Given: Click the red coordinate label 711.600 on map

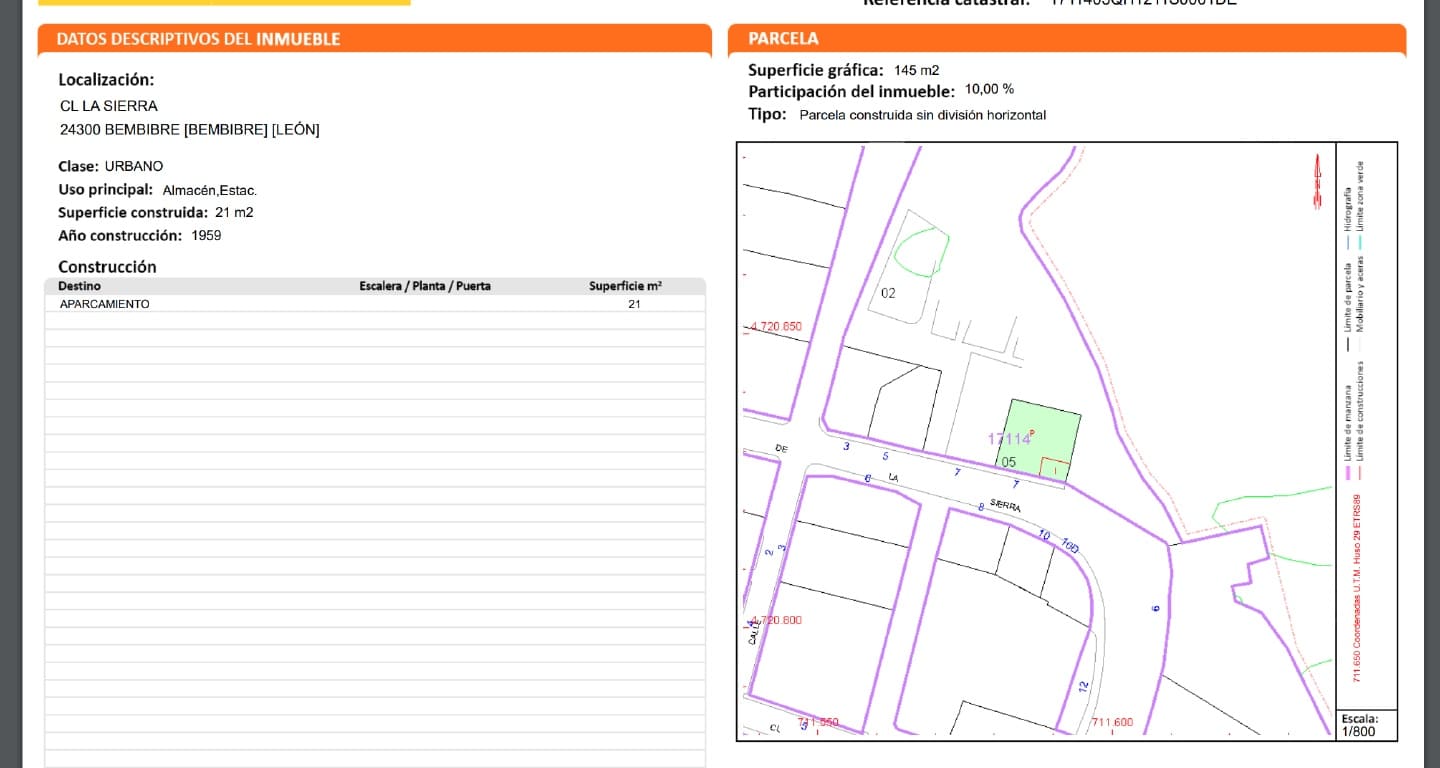Looking at the screenshot, I should click(x=1112, y=723).
